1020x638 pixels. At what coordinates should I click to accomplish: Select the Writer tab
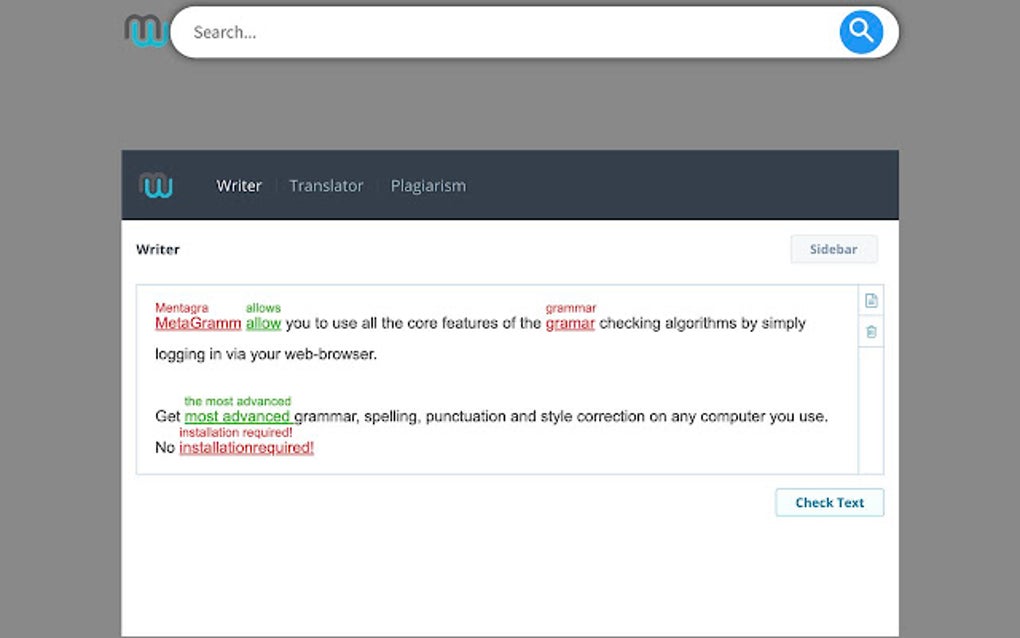coord(239,185)
